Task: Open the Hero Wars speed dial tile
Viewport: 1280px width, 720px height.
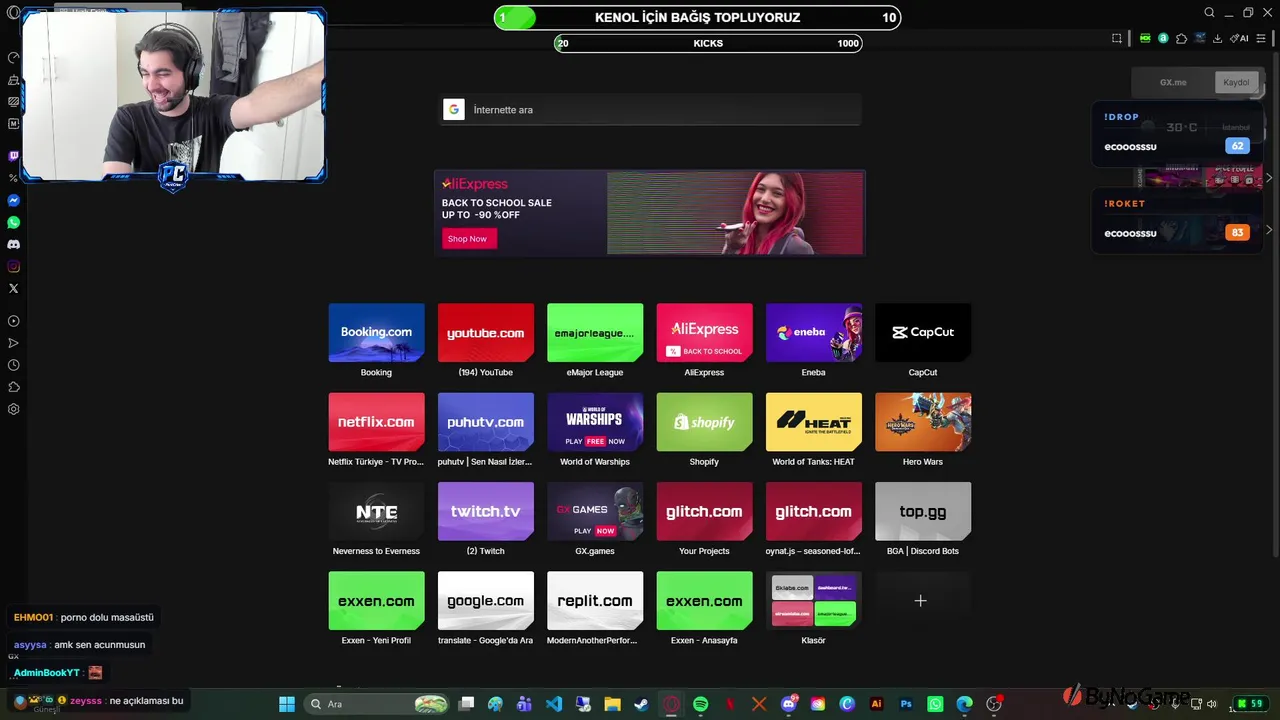Action: (x=923, y=422)
